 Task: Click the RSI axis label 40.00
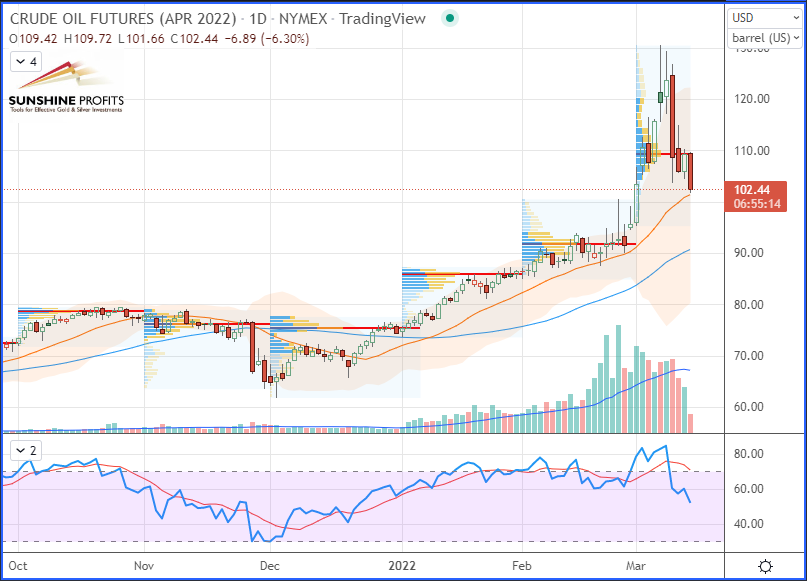point(749,524)
